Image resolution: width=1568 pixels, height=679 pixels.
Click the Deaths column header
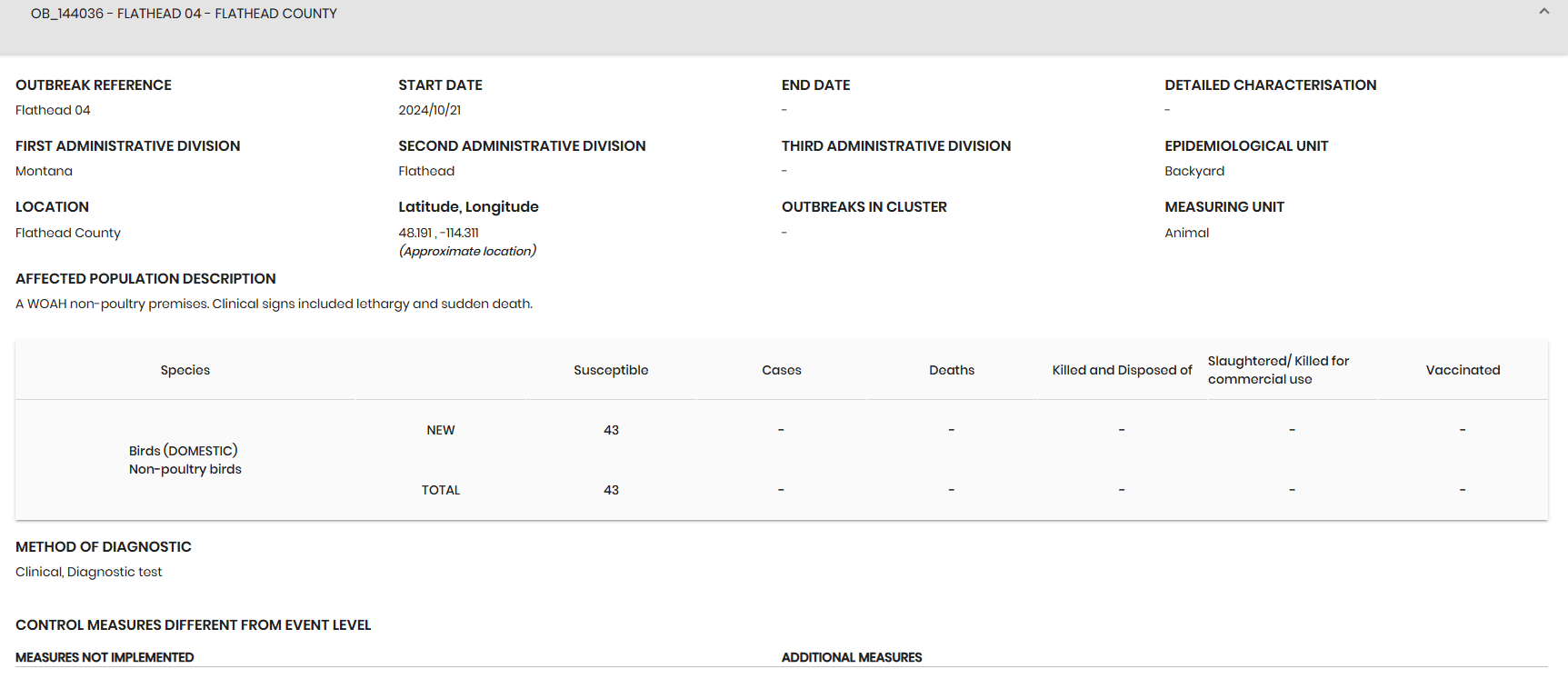pos(951,370)
